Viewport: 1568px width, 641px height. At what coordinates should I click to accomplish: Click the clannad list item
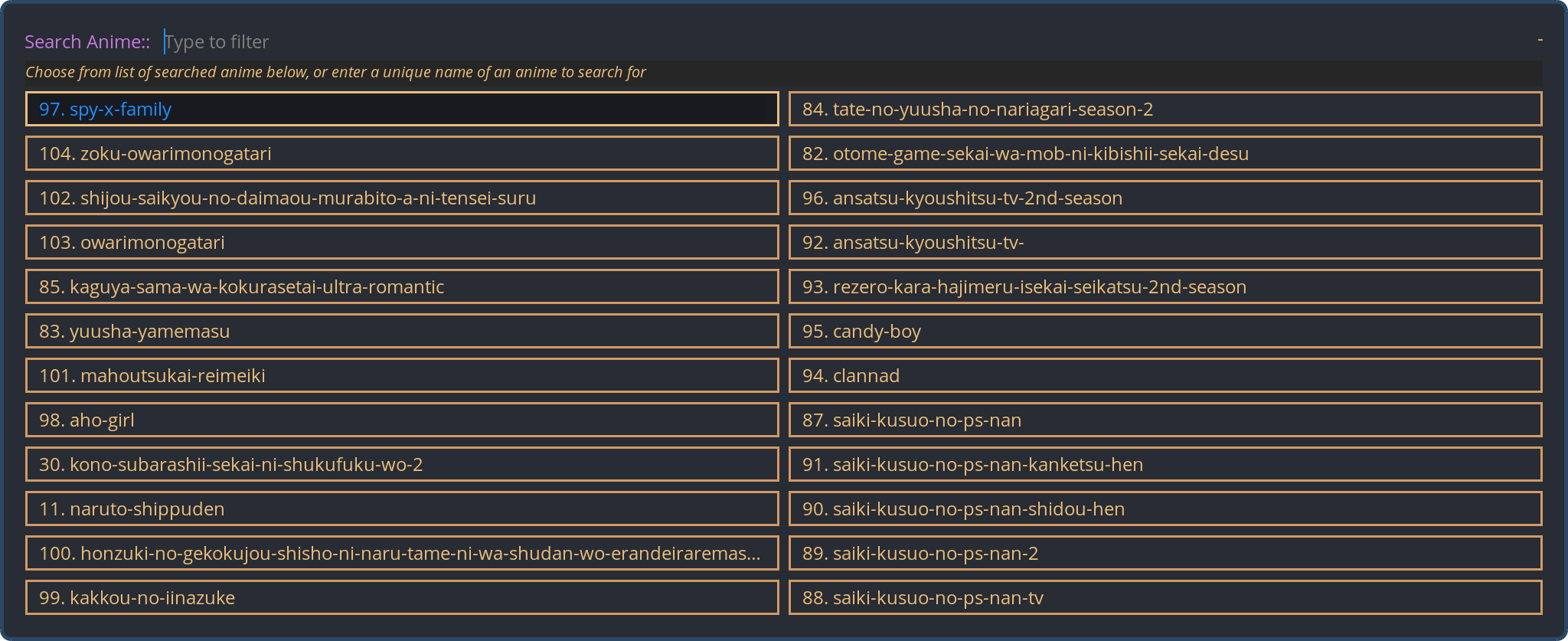click(1165, 375)
